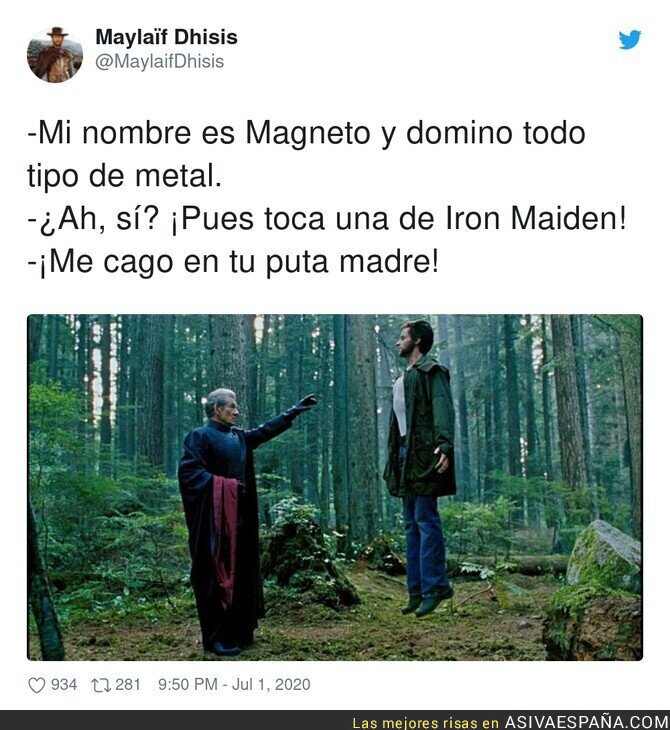
Task: Click the floating man in green jacket
Action: (420, 468)
